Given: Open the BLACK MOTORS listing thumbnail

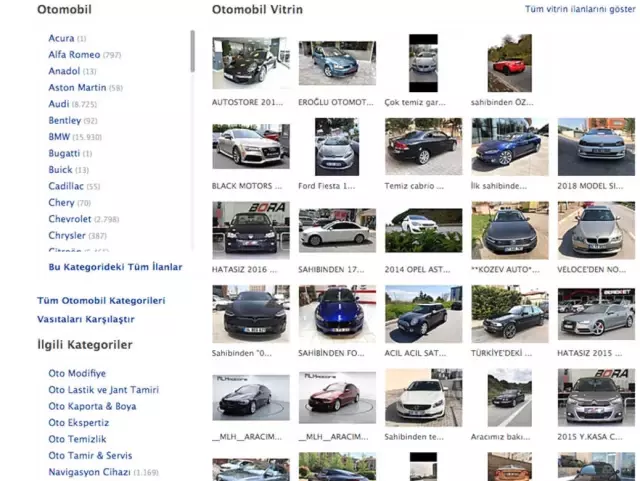Looking at the screenshot, I should [251, 147].
